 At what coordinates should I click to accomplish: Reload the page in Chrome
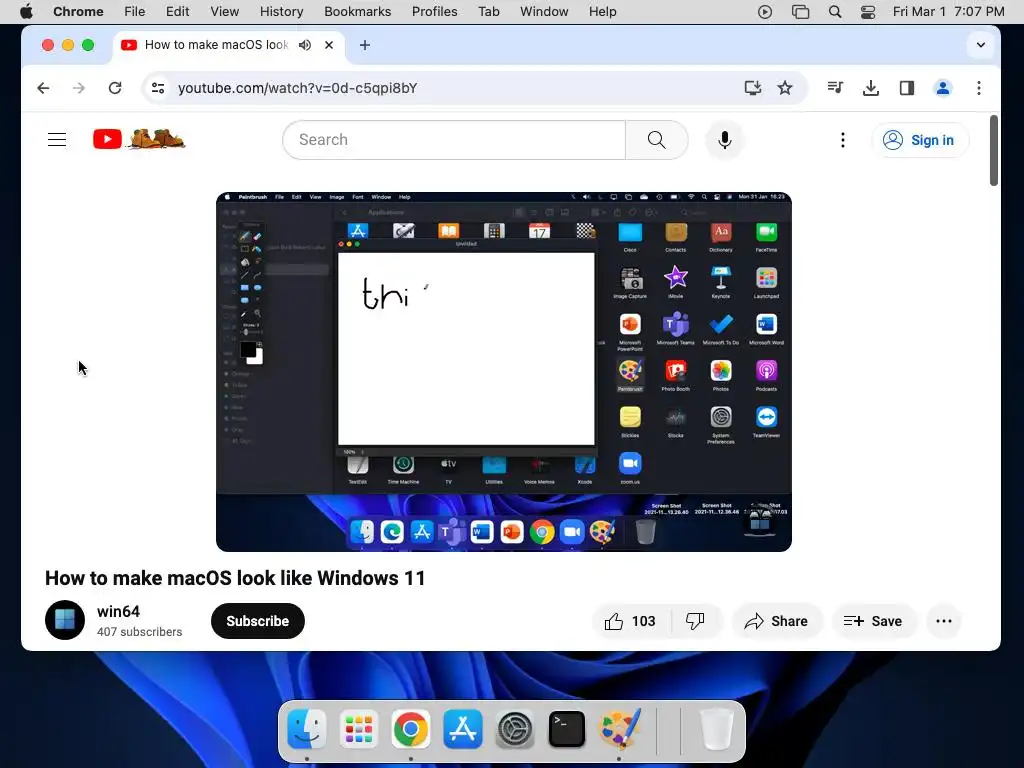click(x=115, y=88)
